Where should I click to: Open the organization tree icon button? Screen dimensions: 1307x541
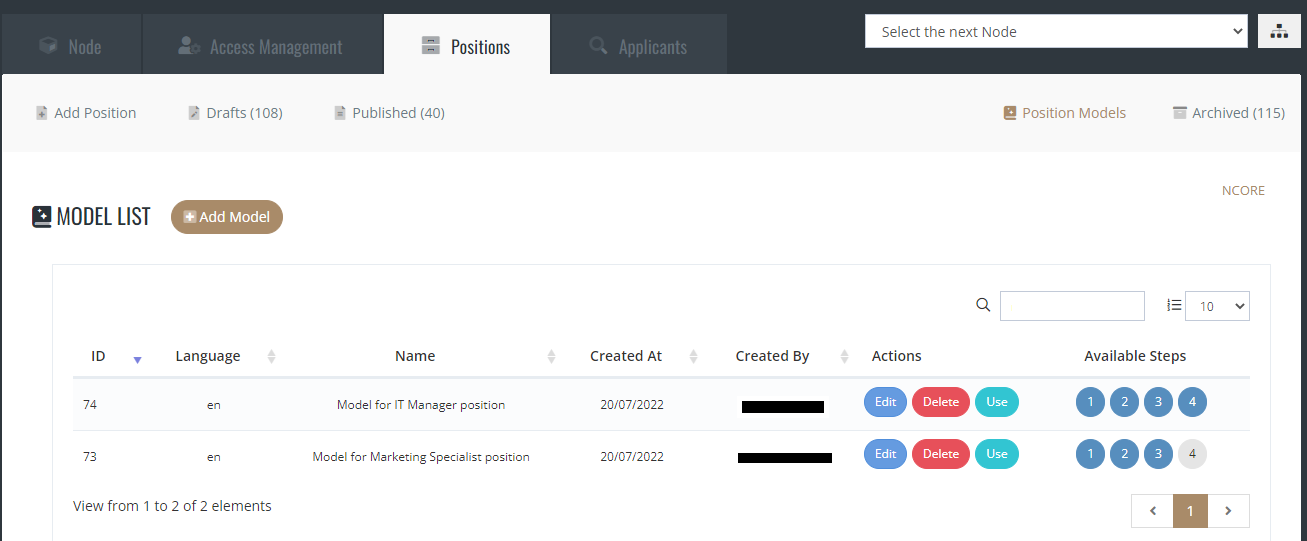1279,31
